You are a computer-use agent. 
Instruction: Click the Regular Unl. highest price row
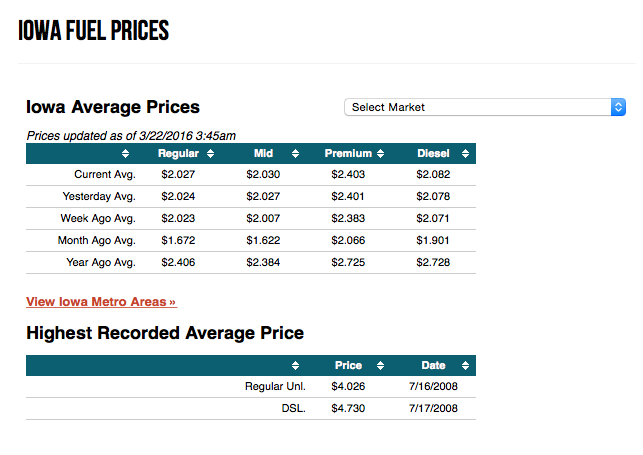[x=251, y=387]
